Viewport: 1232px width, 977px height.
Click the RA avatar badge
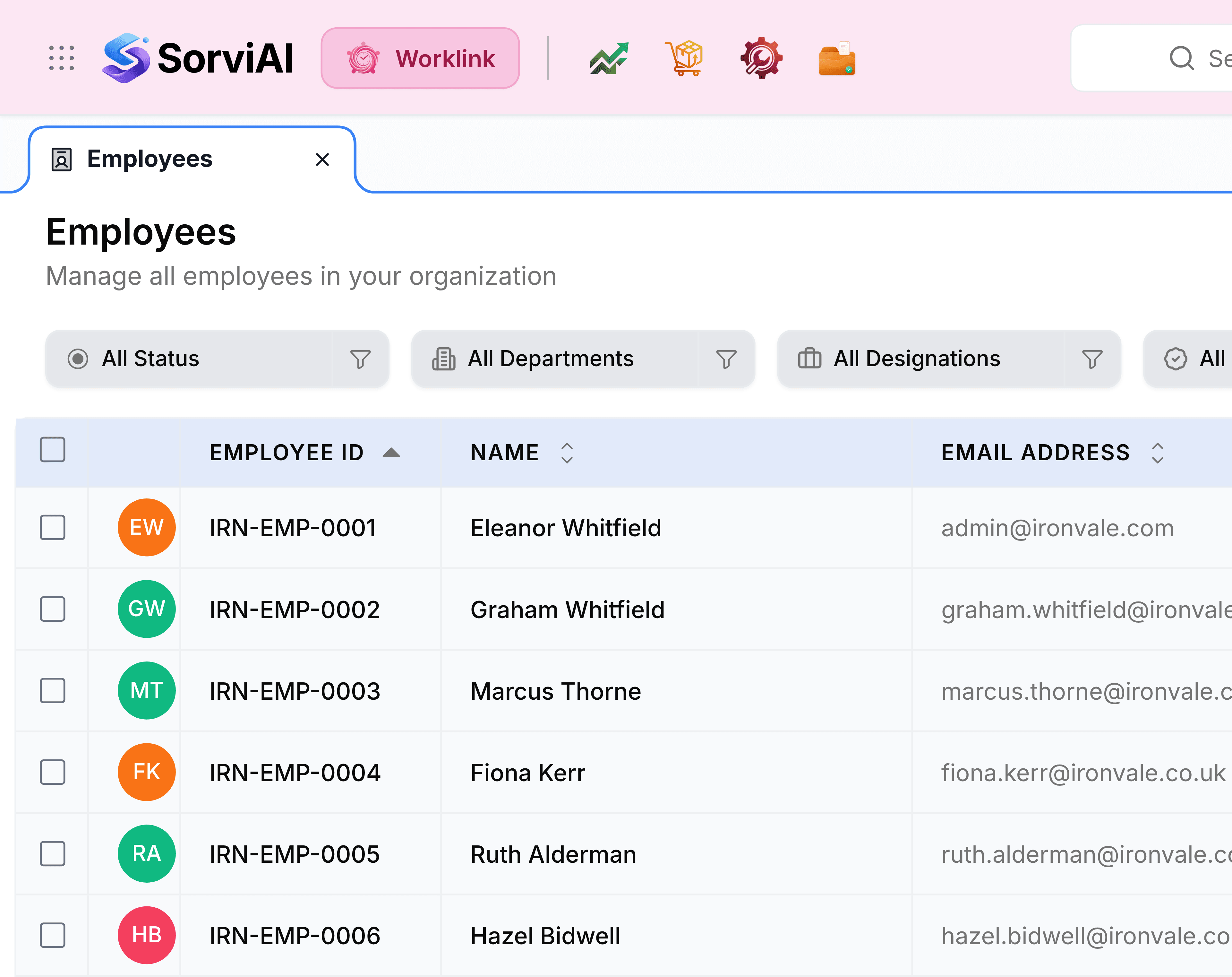point(147,854)
